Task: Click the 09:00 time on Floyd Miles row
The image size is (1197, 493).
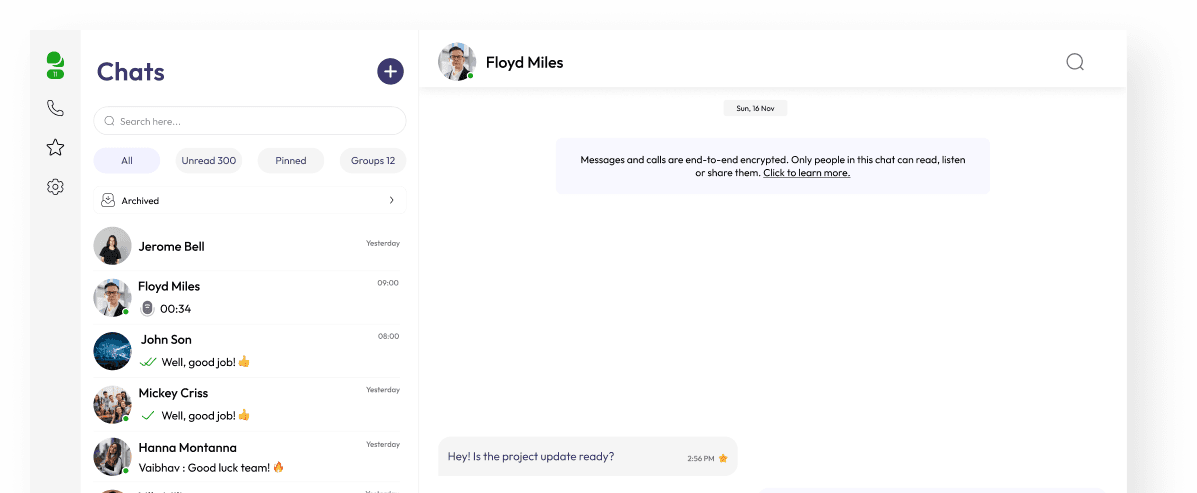Action: click(388, 283)
